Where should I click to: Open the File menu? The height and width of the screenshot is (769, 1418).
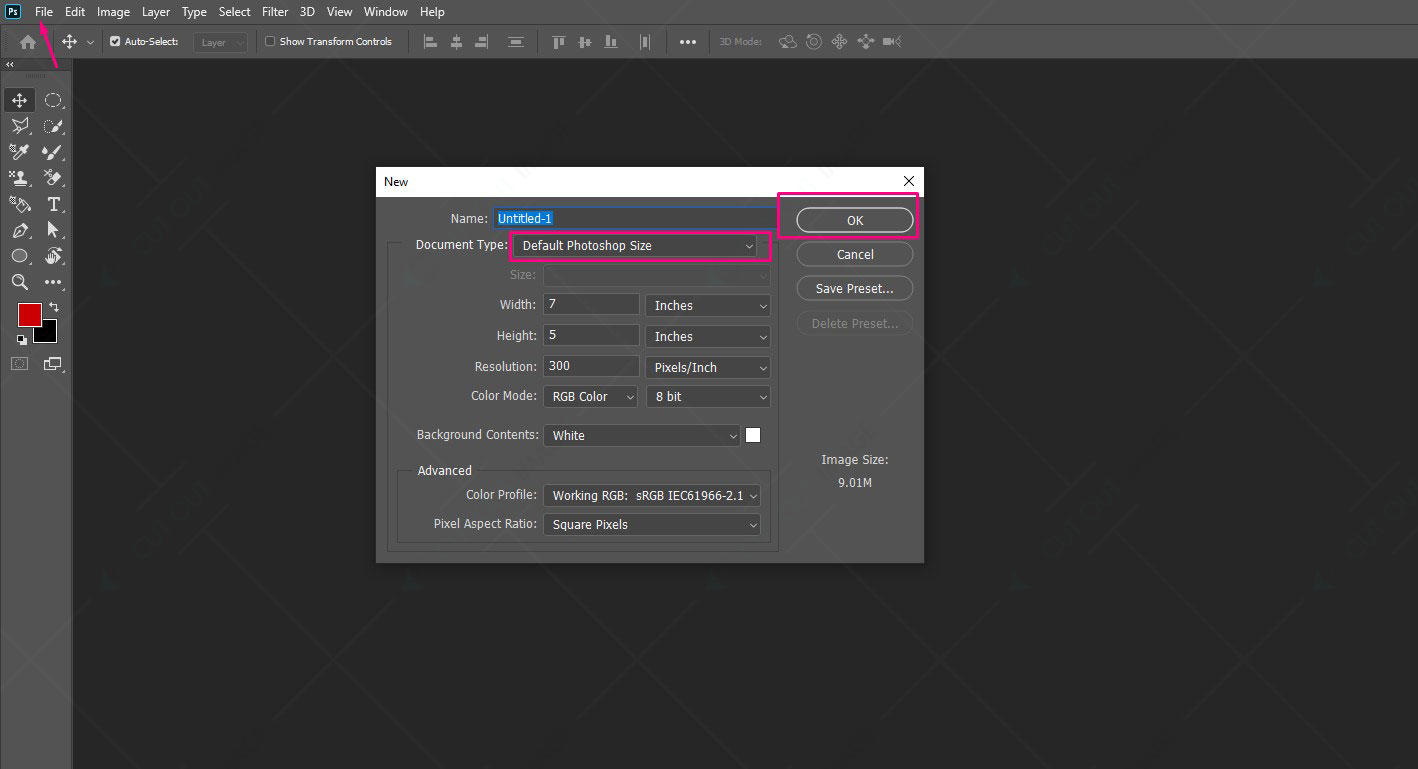[x=44, y=12]
